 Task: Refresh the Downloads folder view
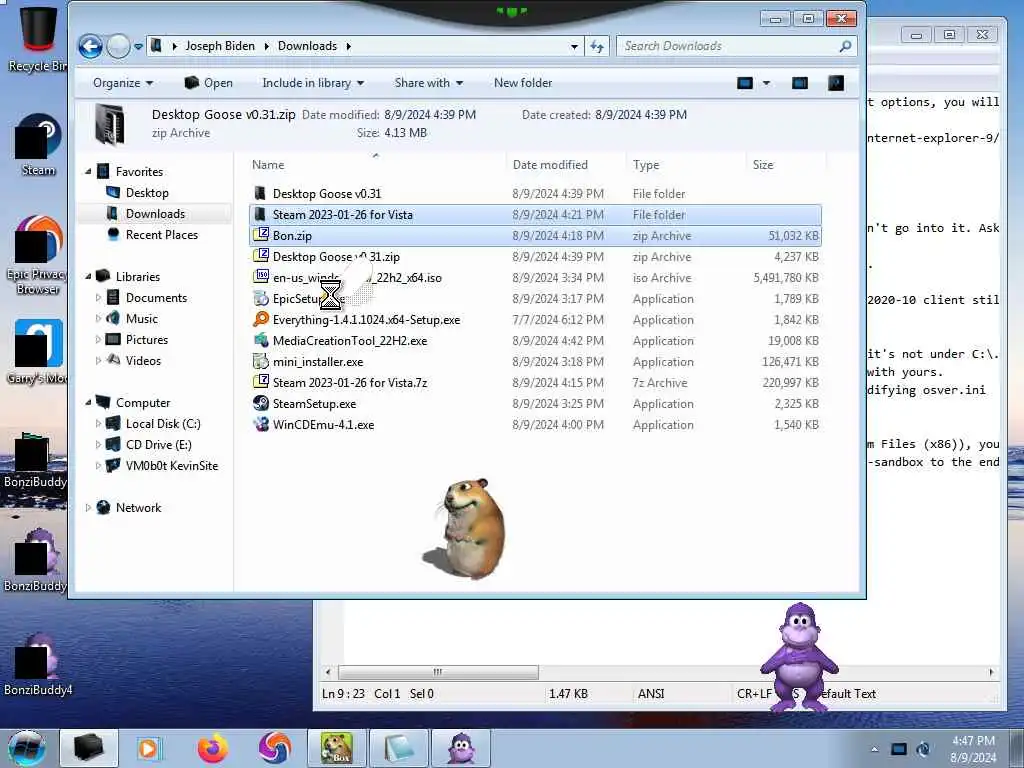597,46
